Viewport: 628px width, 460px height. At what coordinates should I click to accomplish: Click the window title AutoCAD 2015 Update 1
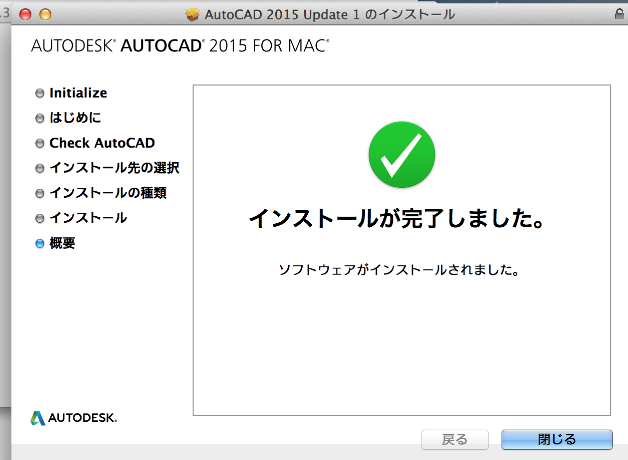pyautogui.click(x=330, y=15)
